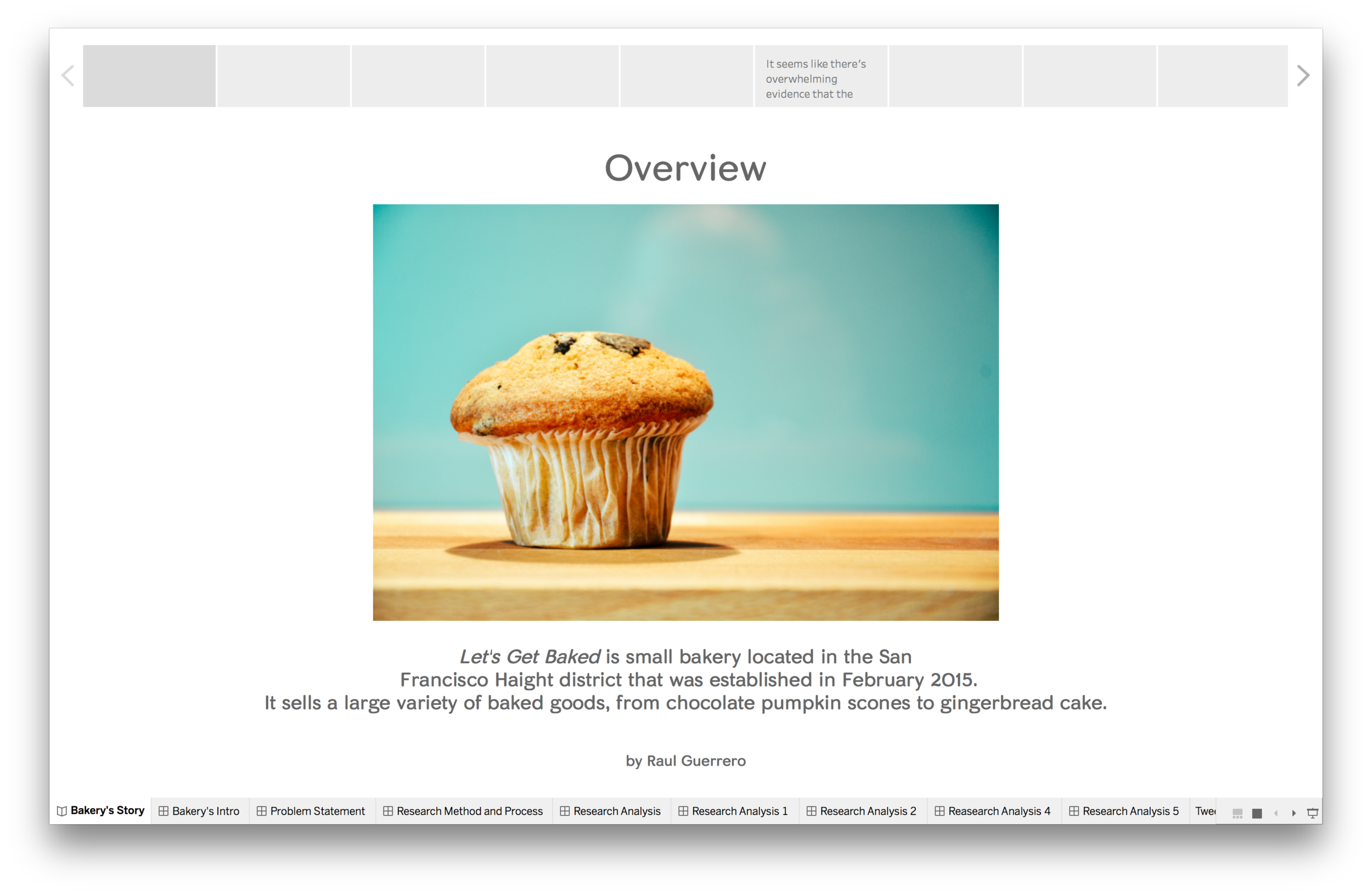Image resolution: width=1372 pixels, height=895 pixels.
Task: Open the truncated Twe… sheet tab
Action: [1204, 811]
